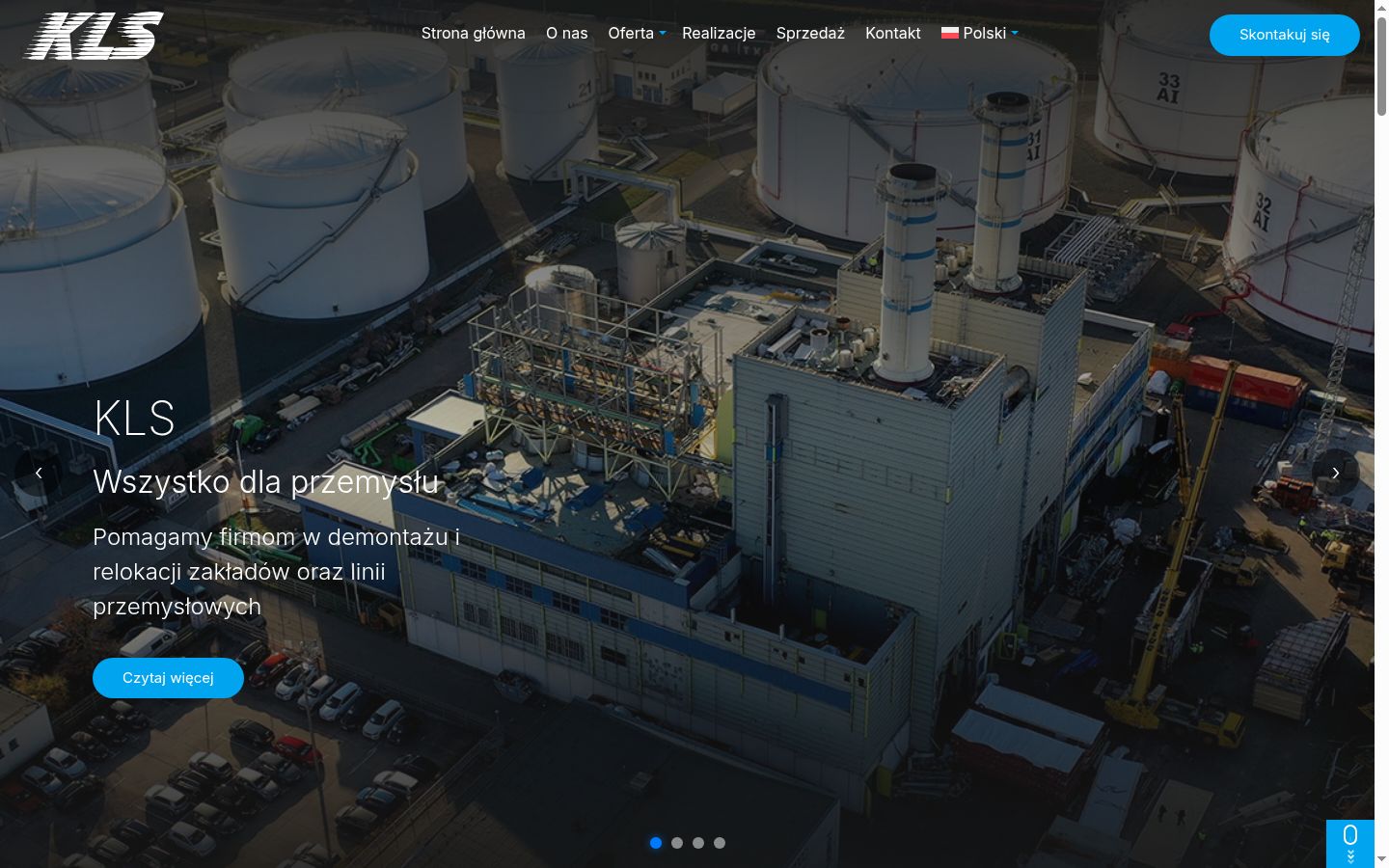Click the Polish flag icon
The width and height of the screenshot is (1389, 868).
click(950, 33)
